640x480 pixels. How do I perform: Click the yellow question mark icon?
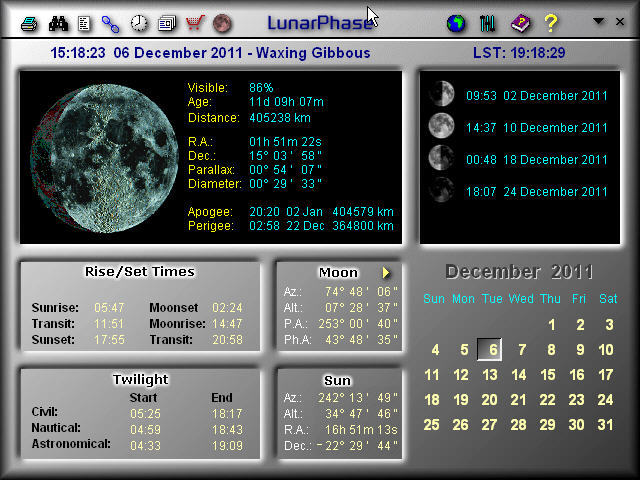pos(550,22)
